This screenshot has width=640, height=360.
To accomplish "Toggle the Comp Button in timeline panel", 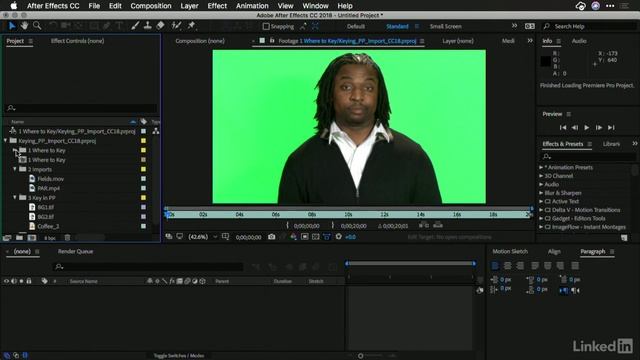I will (480, 290).
